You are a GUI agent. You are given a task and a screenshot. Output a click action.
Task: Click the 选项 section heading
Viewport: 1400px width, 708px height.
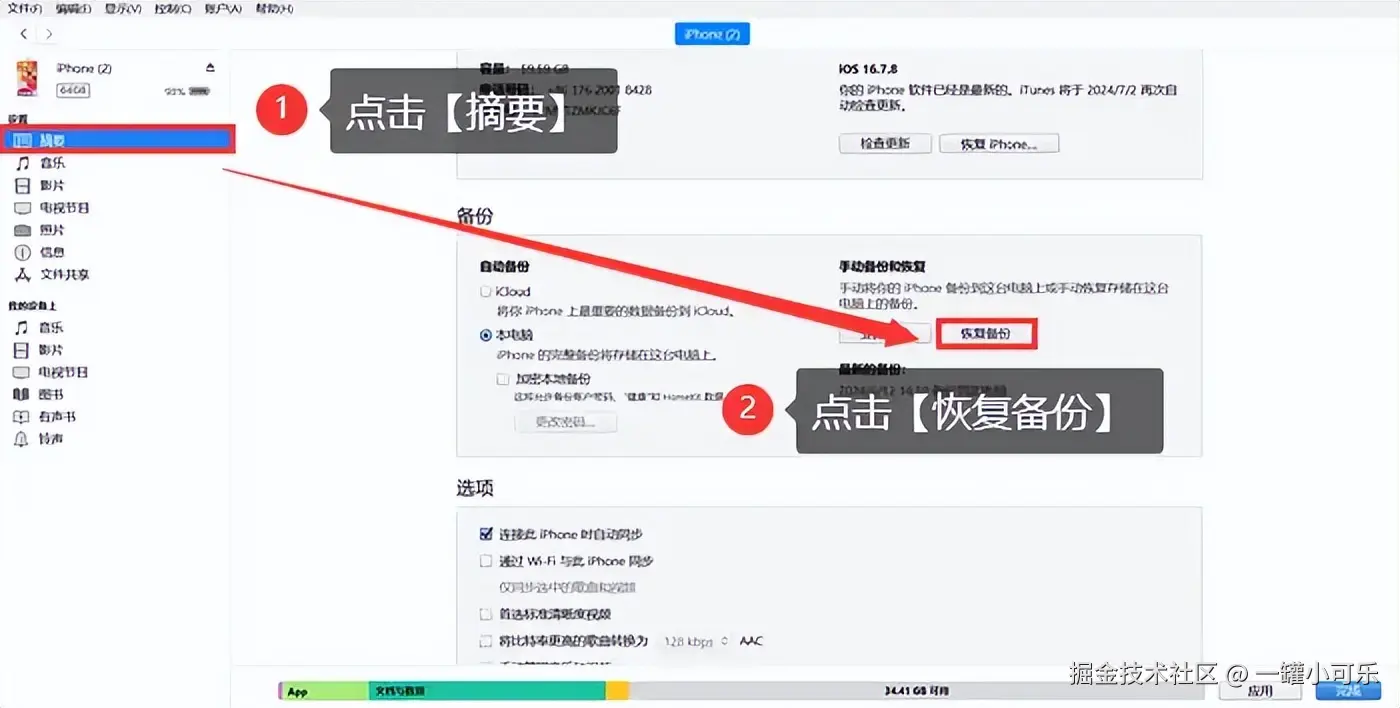[475, 489]
